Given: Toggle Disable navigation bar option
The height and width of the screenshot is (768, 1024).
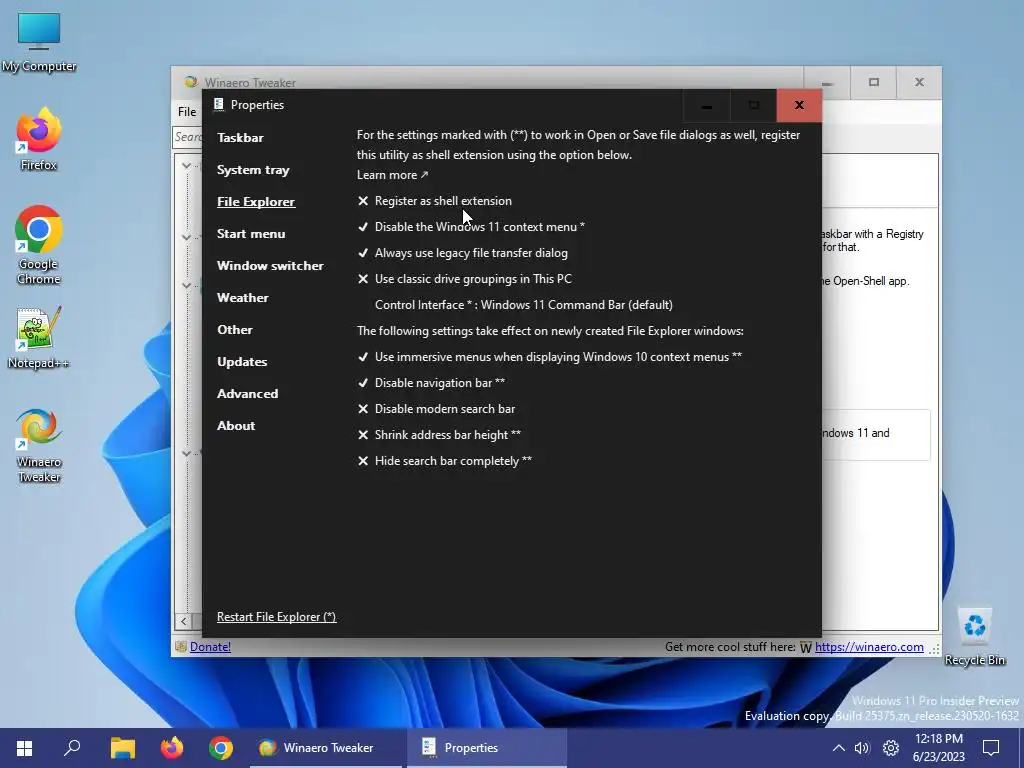Looking at the screenshot, I should [431, 383].
